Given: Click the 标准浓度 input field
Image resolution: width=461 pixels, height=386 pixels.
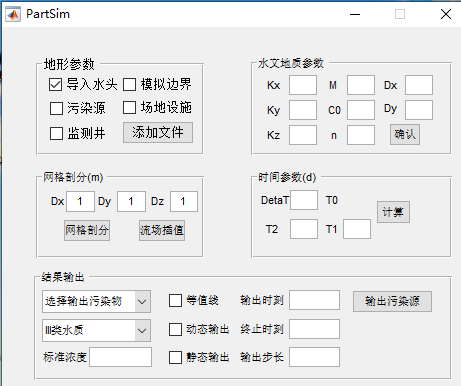Looking at the screenshot, I should tap(120, 357).
